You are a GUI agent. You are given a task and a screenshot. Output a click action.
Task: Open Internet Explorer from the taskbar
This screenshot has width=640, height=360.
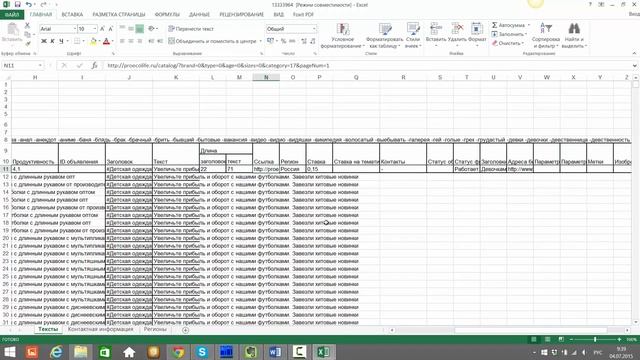click(x=56, y=352)
